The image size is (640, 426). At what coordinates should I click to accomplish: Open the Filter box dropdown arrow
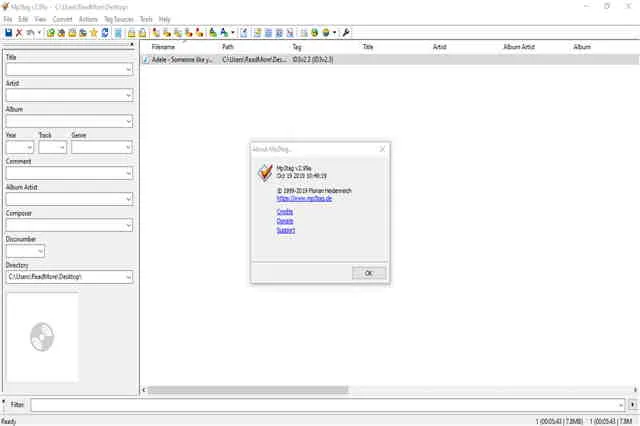coord(620,405)
